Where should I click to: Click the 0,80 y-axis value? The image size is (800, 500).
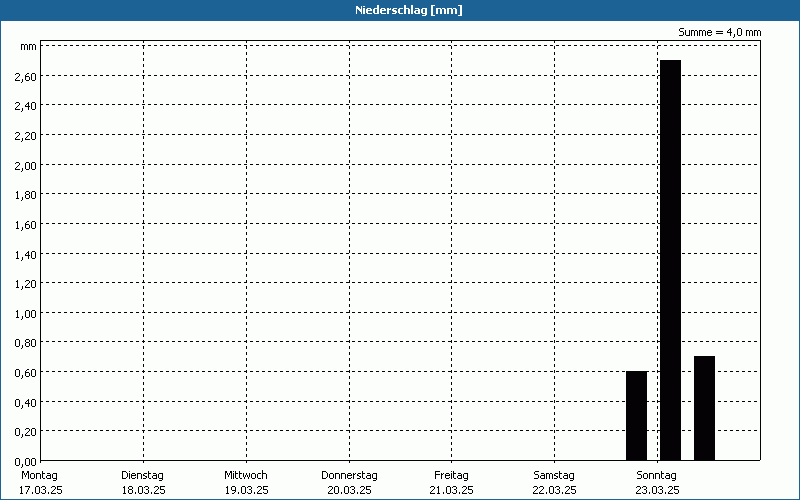pos(26,343)
